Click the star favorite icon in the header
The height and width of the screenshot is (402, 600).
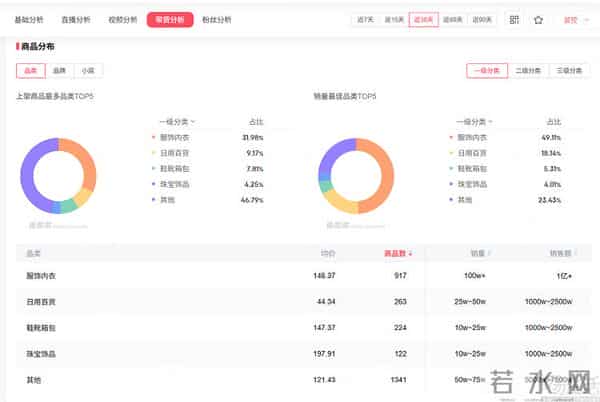tap(538, 20)
